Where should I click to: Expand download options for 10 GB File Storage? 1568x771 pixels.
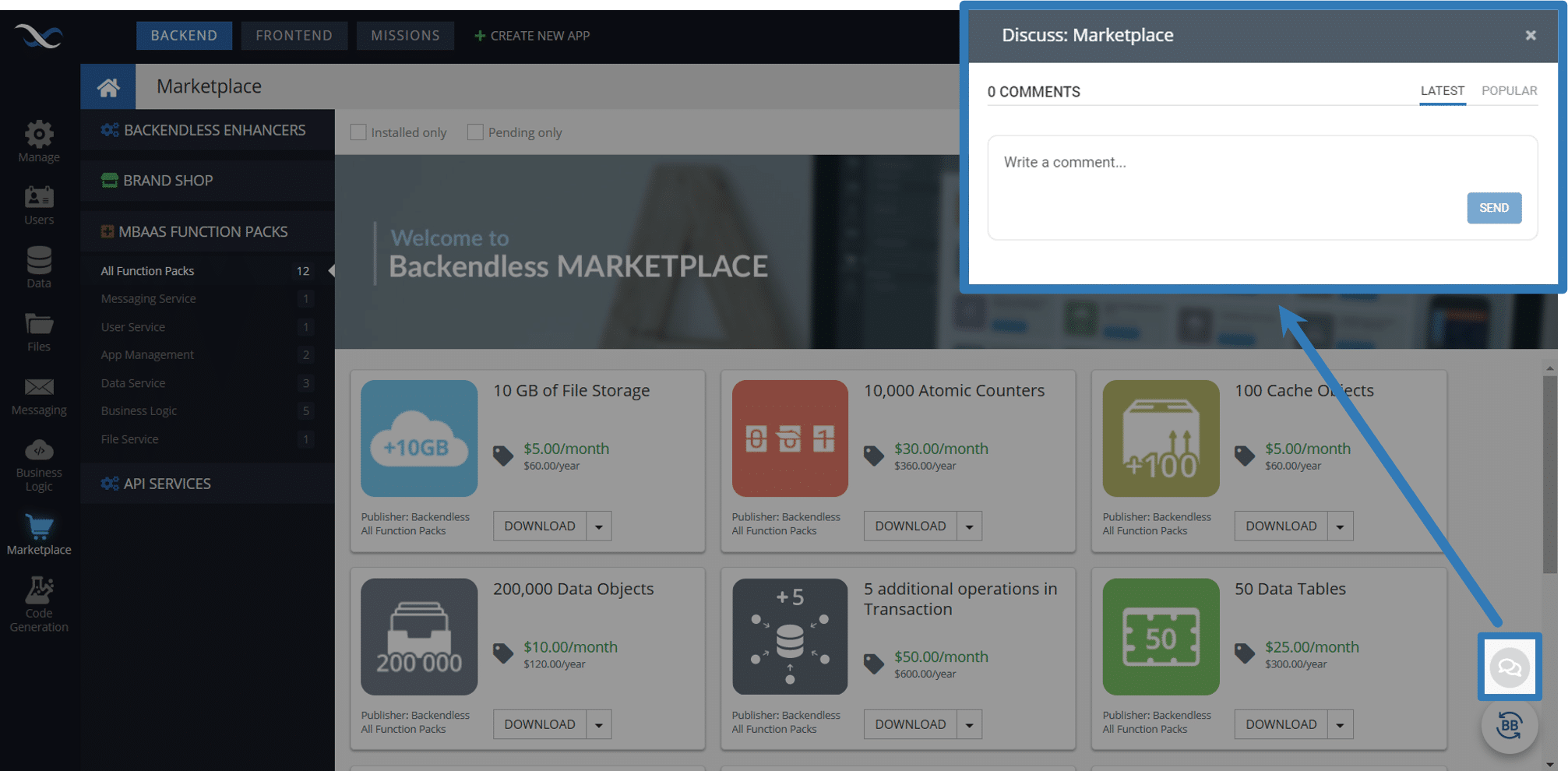(x=599, y=526)
